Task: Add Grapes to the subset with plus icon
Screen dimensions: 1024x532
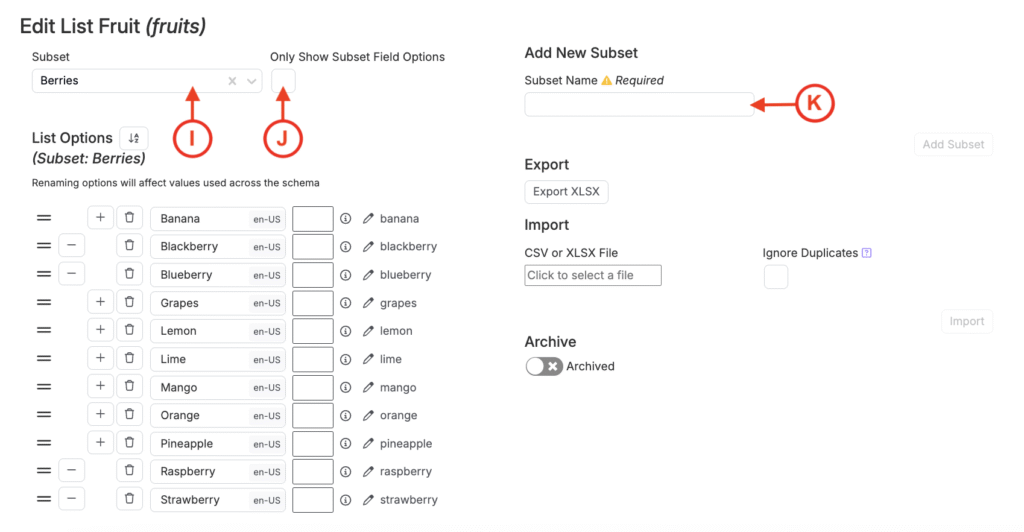Action: point(100,302)
